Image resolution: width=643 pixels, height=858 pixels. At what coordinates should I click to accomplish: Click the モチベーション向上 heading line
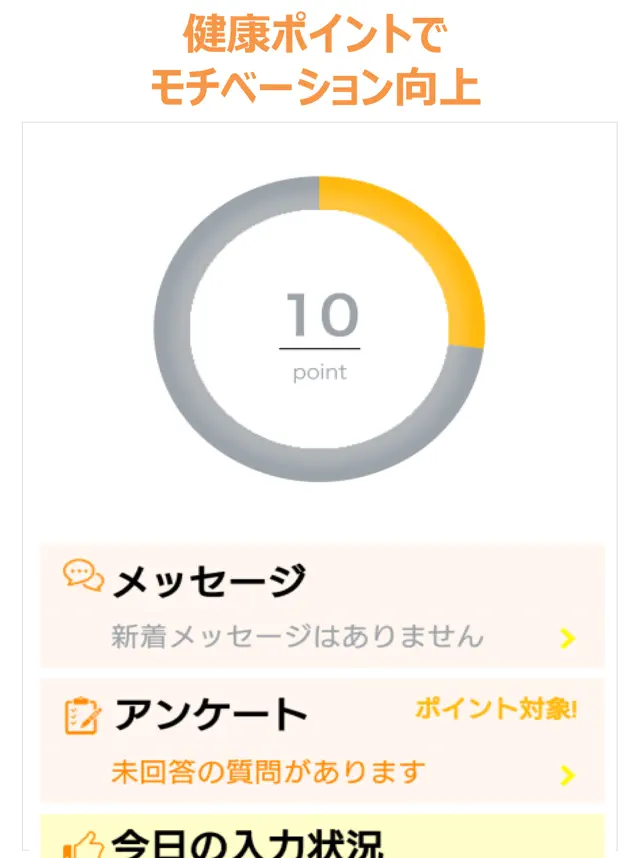(x=316, y=88)
